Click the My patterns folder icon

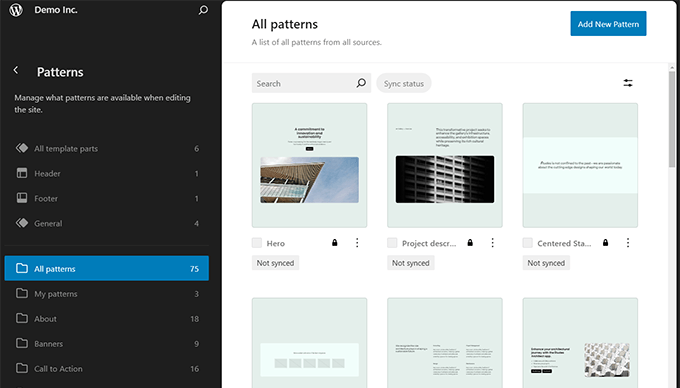click(22, 293)
